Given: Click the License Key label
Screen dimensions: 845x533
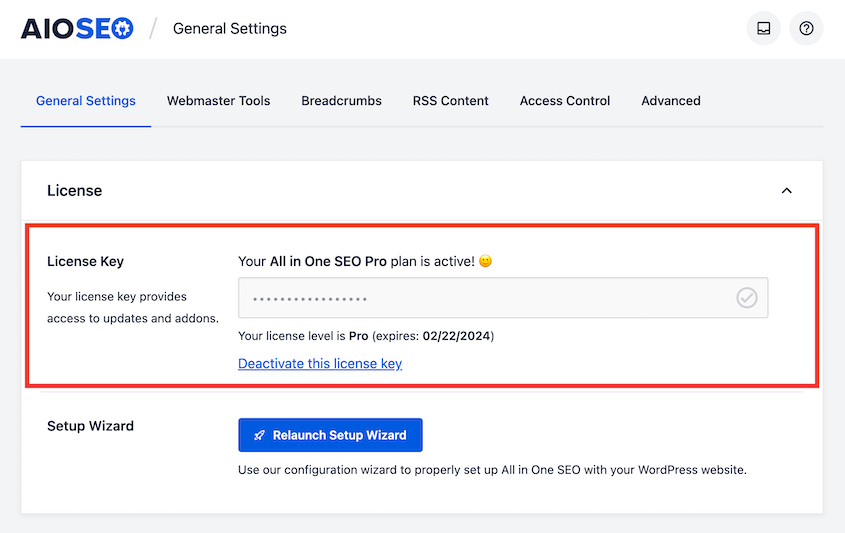Looking at the screenshot, I should 85,261.
